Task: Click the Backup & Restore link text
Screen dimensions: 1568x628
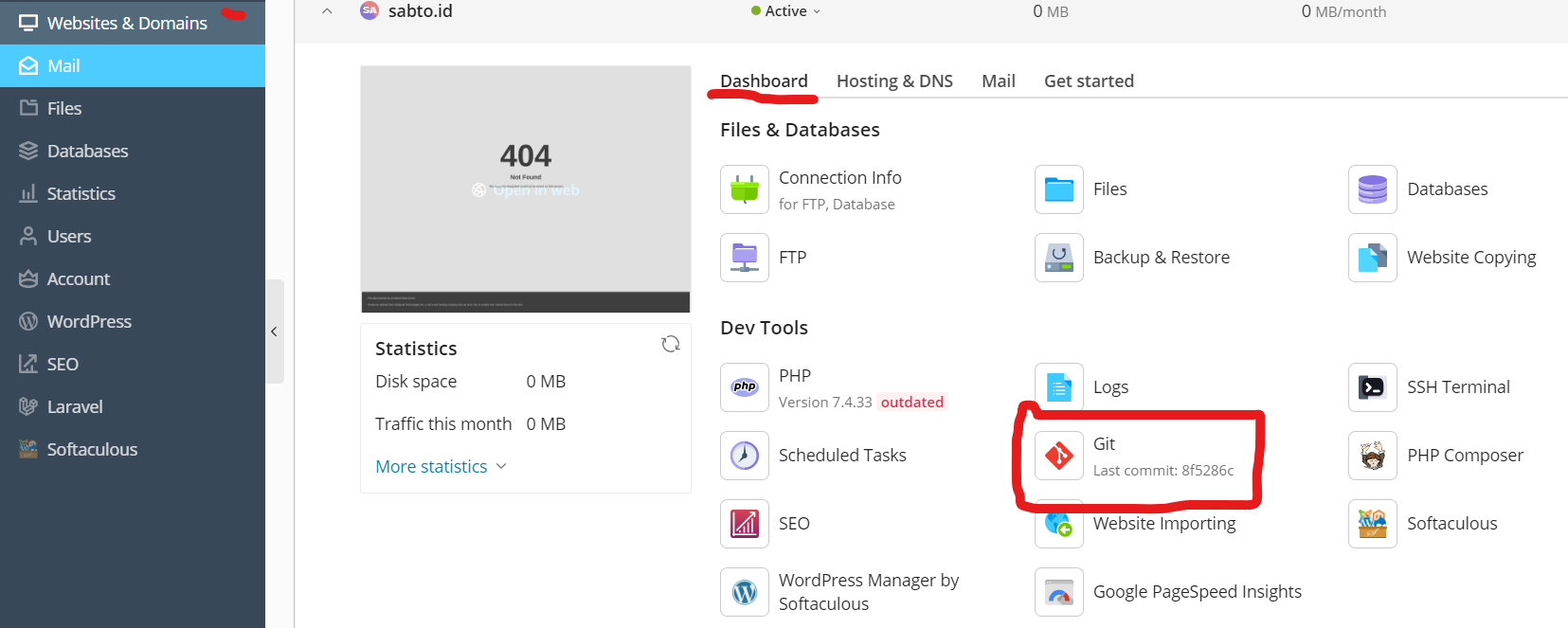Action: point(1162,258)
